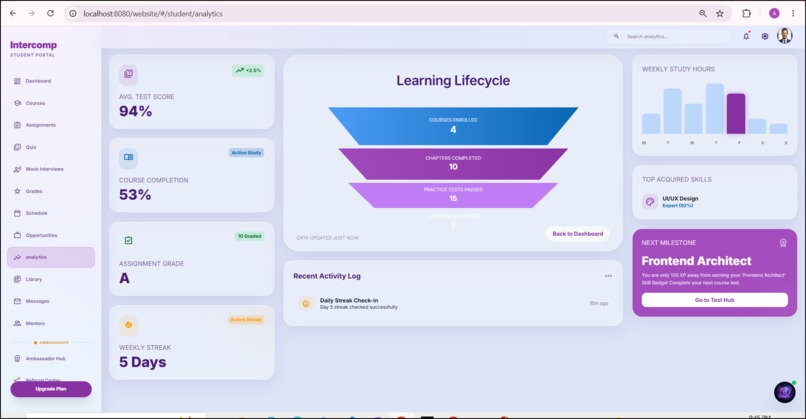Click the search magnifier icon in the header
806x419 pixels.
pos(616,37)
